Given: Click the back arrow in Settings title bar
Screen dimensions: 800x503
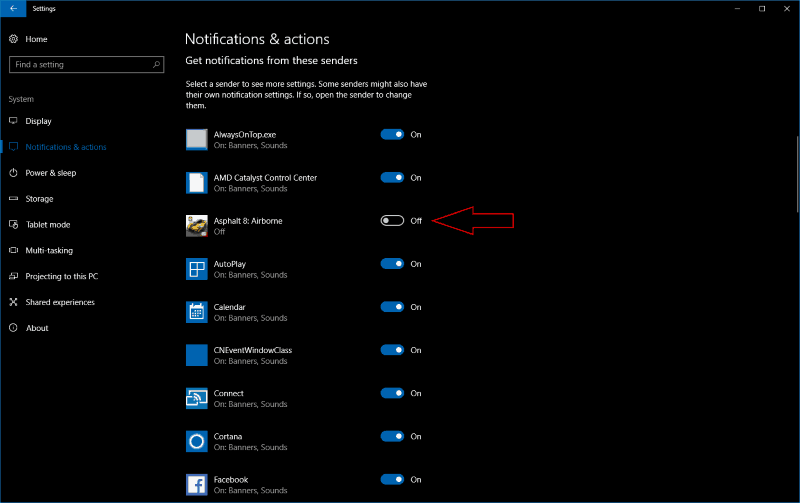Looking at the screenshot, I should click(13, 9).
